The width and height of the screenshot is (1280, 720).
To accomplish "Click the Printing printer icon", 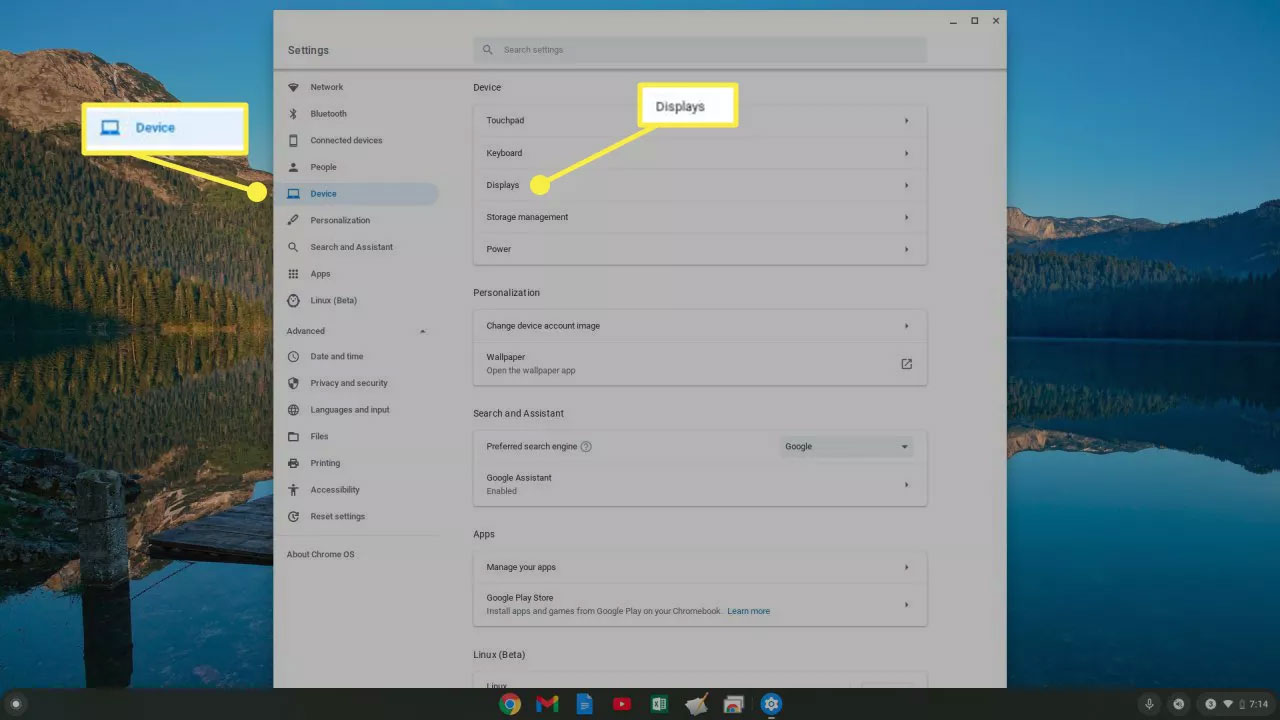I will [x=293, y=463].
